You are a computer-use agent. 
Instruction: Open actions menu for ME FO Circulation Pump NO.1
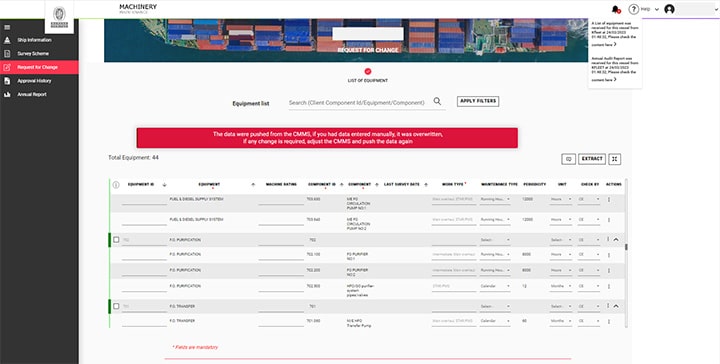tap(609, 200)
